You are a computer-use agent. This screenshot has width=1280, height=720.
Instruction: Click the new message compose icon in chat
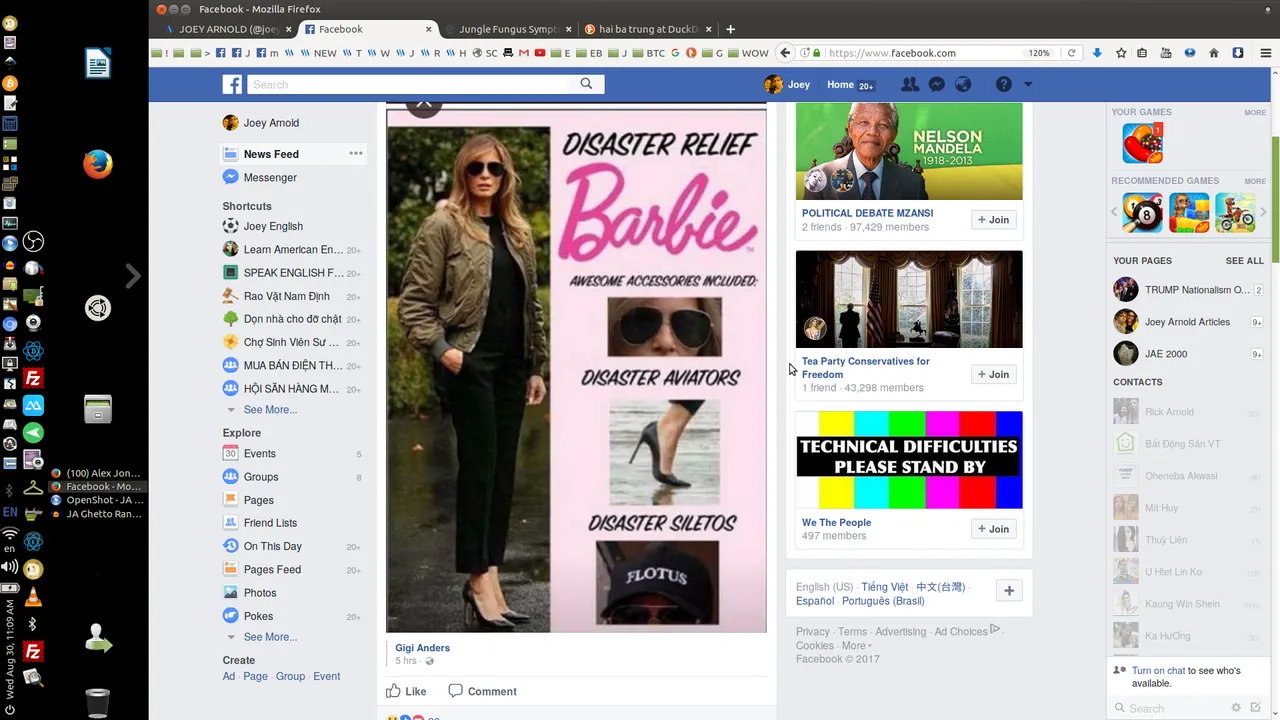[1256, 708]
